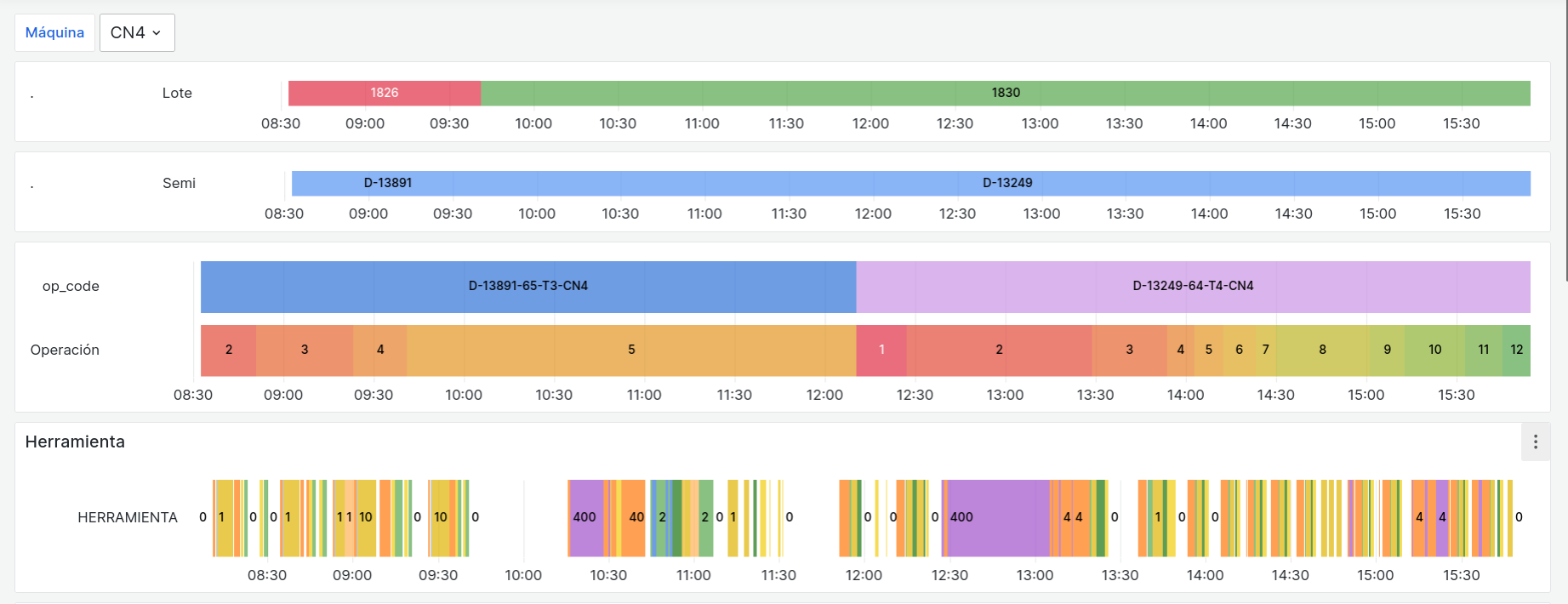The image size is (1568, 604).
Task: Click Operación segment 9
Action: point(1387,350)
